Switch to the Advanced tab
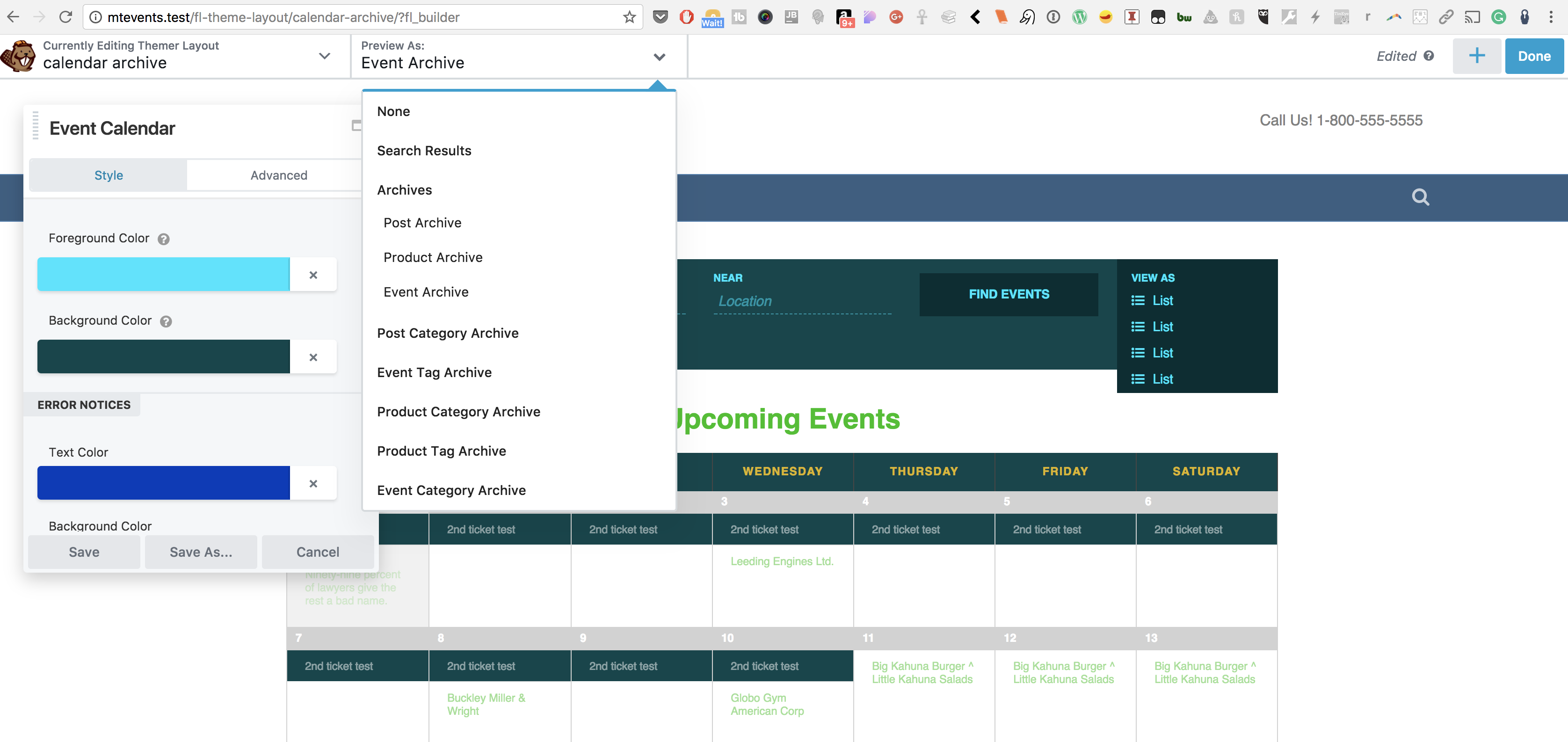1568x742 pixels. [279, 175]
